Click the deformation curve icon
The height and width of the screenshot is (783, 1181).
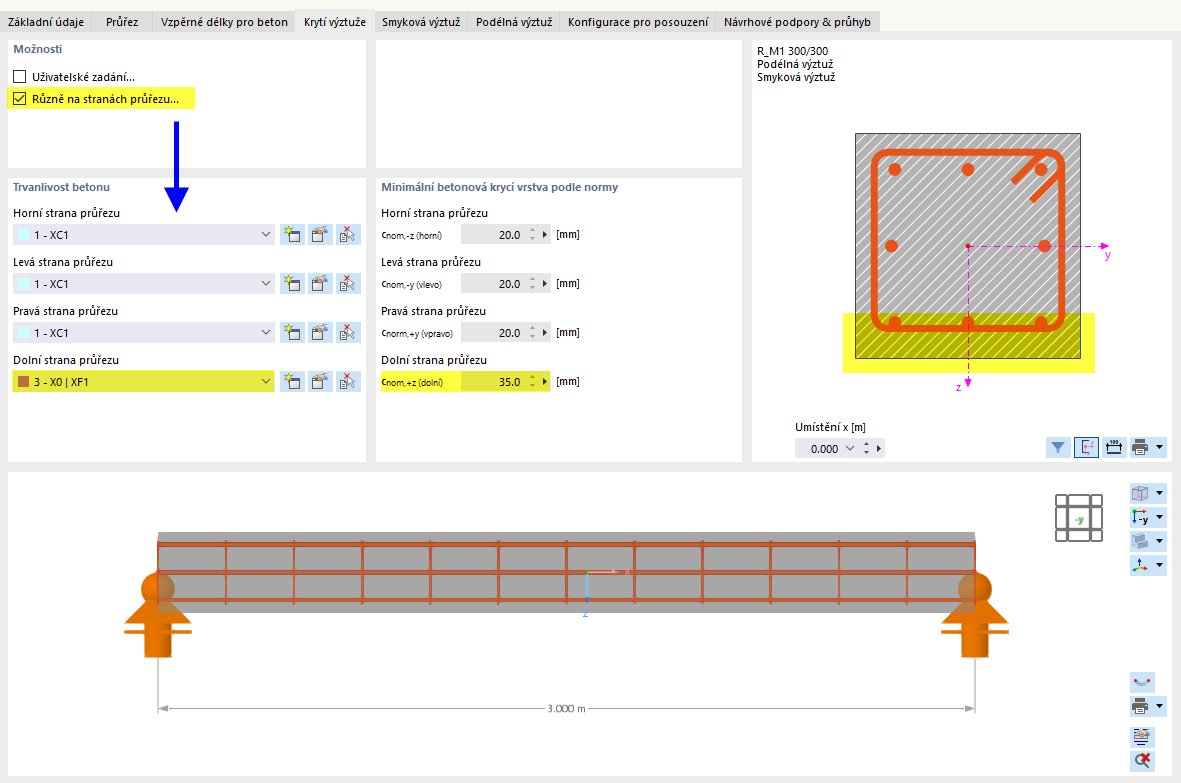tap(1142, 682)
